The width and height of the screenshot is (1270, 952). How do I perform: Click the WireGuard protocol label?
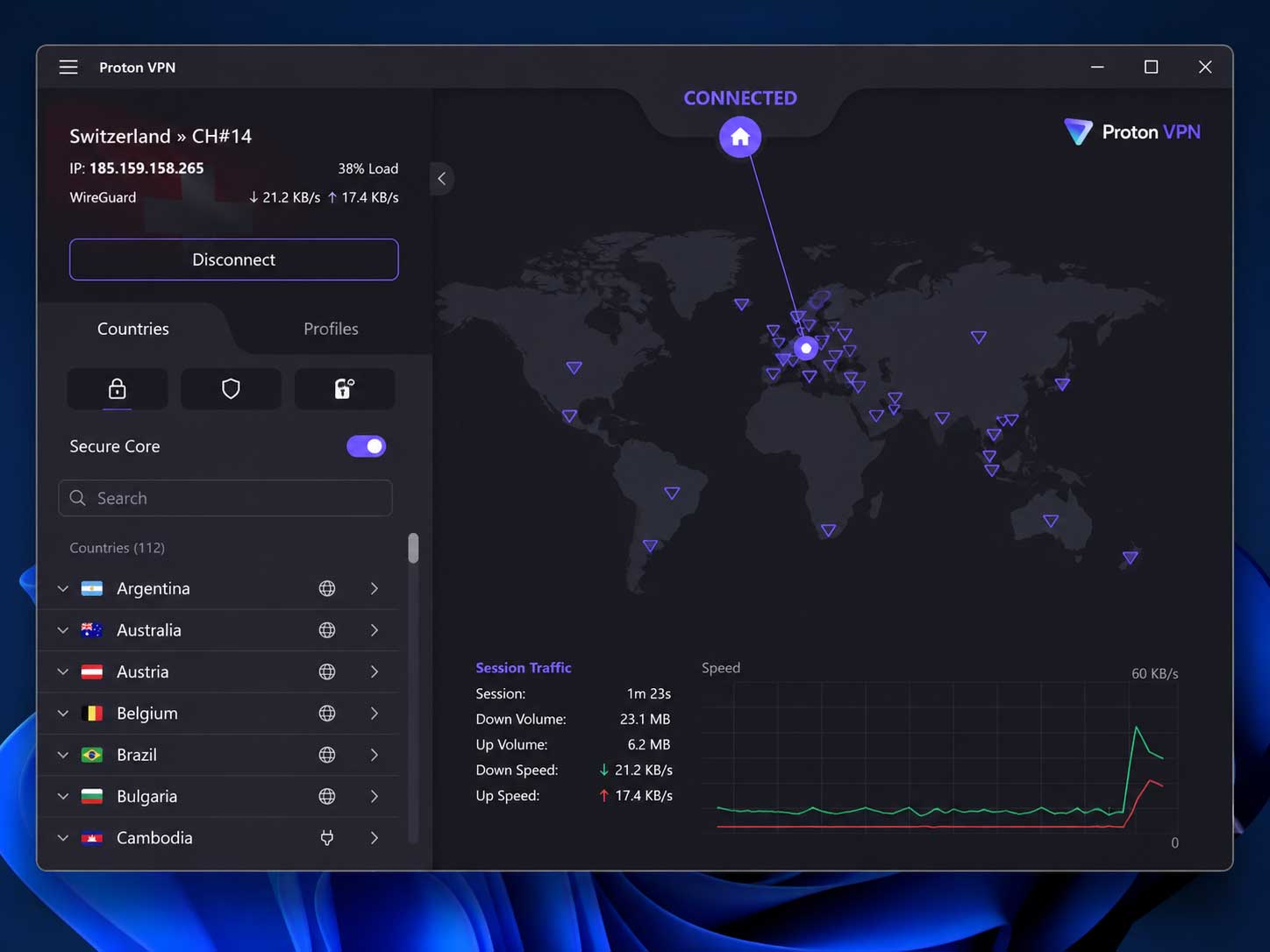click(x=103, y=197)
